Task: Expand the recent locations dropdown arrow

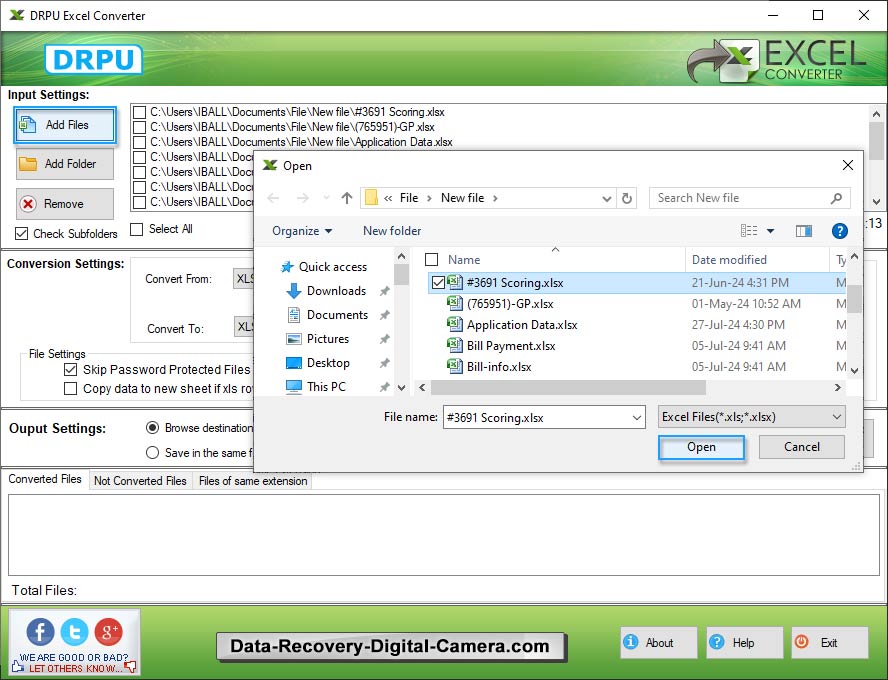Action: coord(326,198)
